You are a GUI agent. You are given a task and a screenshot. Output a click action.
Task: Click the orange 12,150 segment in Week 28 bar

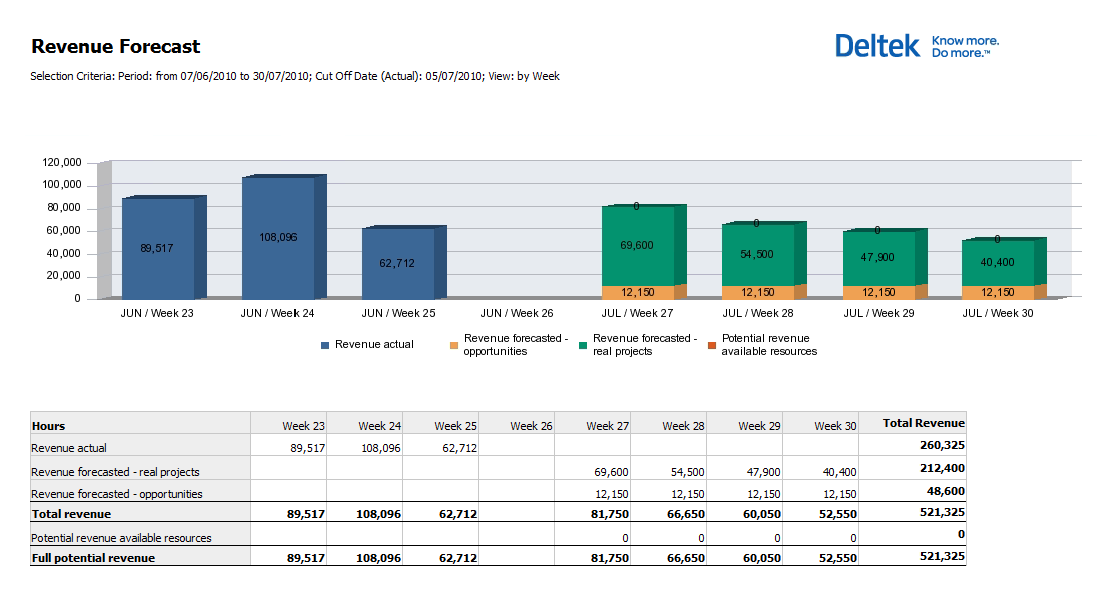pyautogui.click(x=757, y=292)
